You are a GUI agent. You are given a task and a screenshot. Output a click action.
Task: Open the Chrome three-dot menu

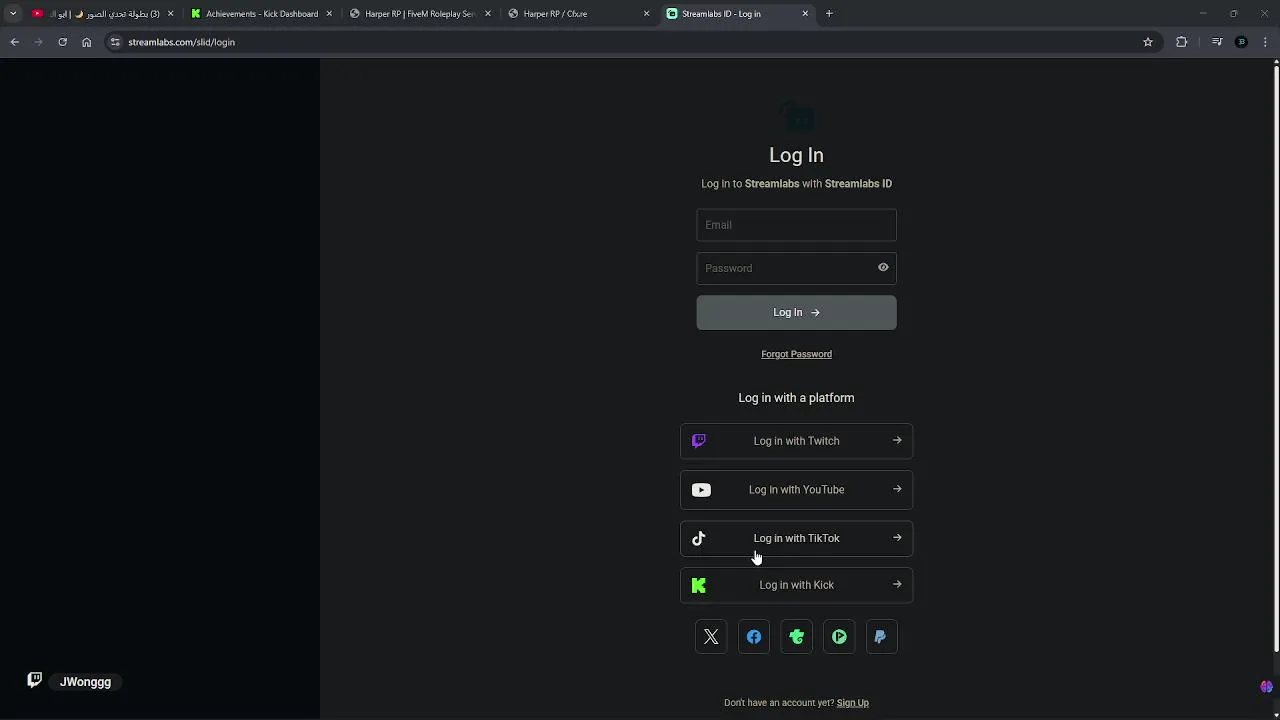tap(1266, 42)
